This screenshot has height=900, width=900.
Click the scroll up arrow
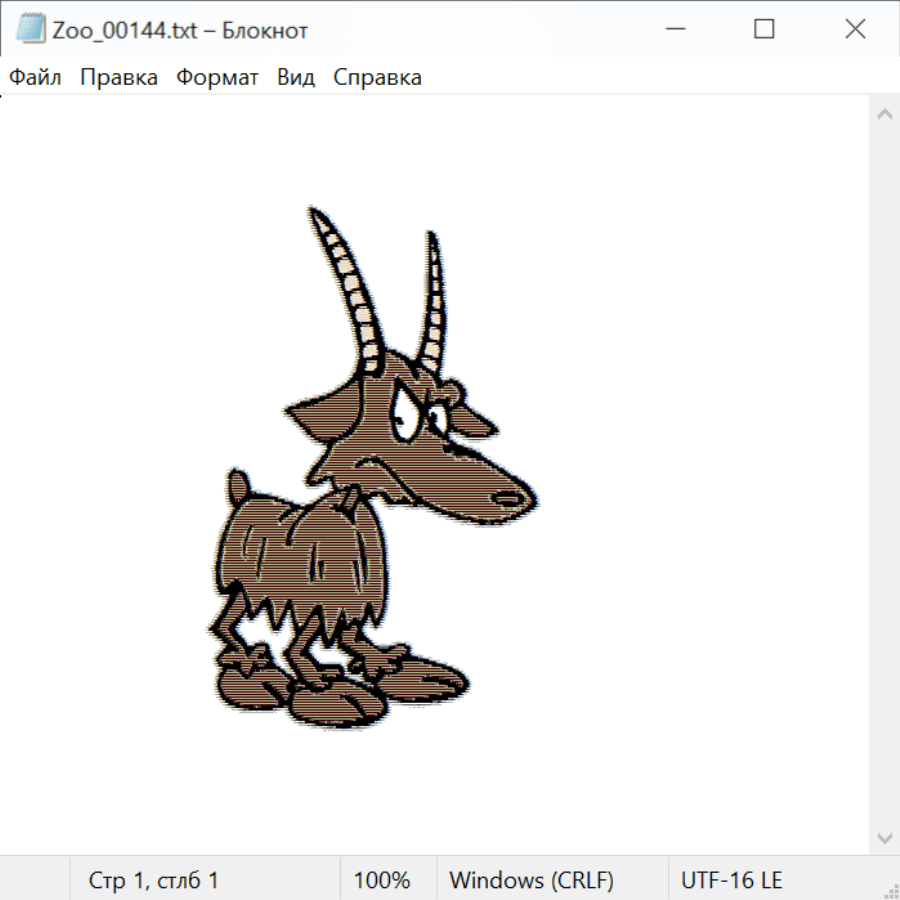(884, 115)
